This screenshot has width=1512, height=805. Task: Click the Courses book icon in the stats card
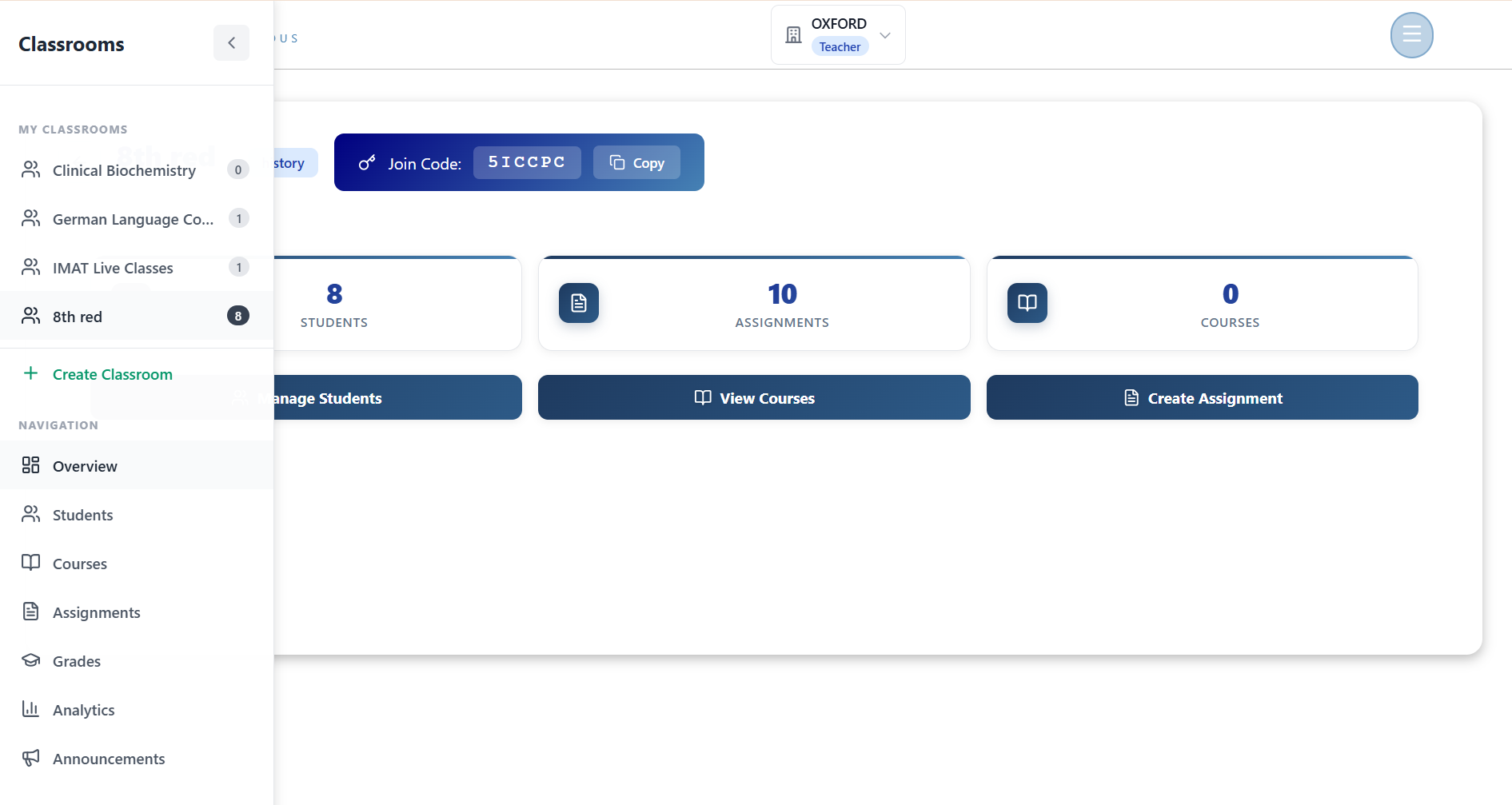1027,303
